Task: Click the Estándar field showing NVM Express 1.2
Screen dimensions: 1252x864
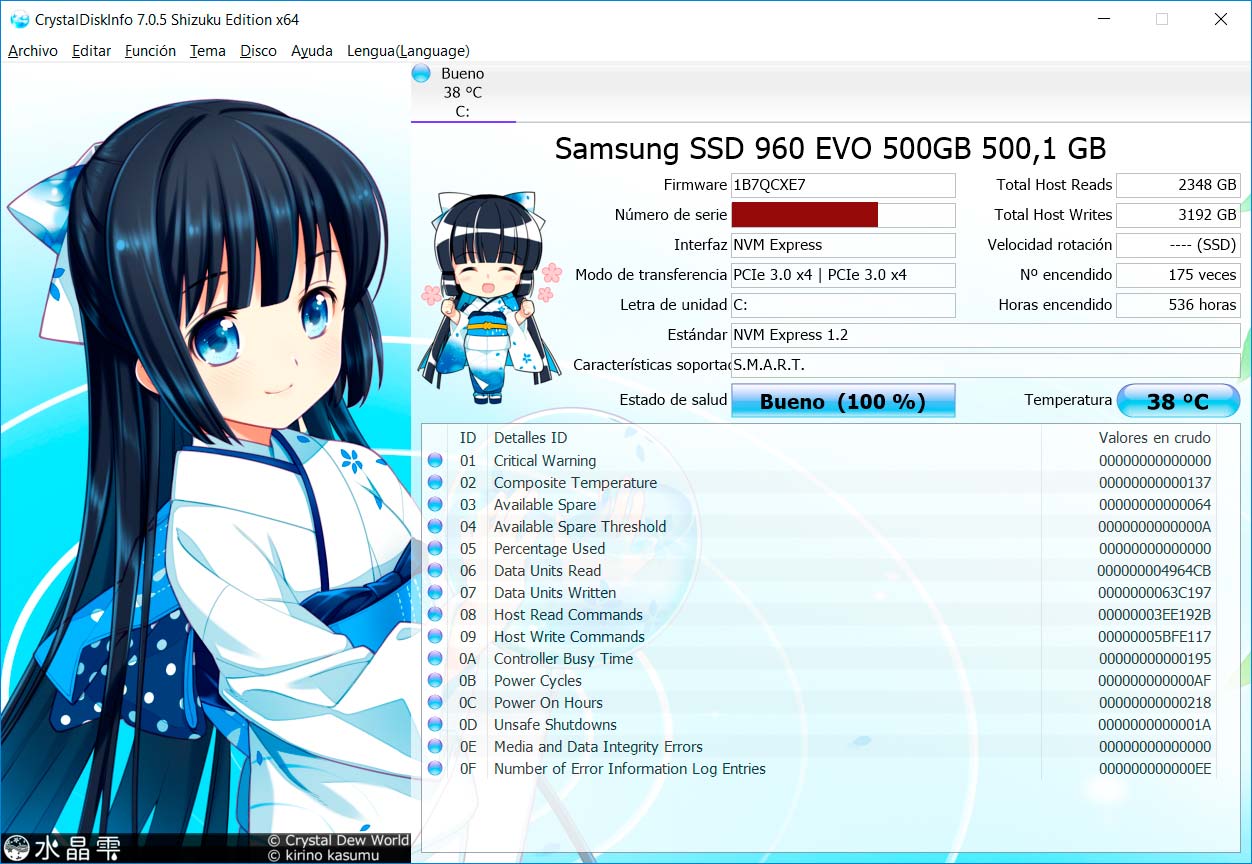Action: 986,335
